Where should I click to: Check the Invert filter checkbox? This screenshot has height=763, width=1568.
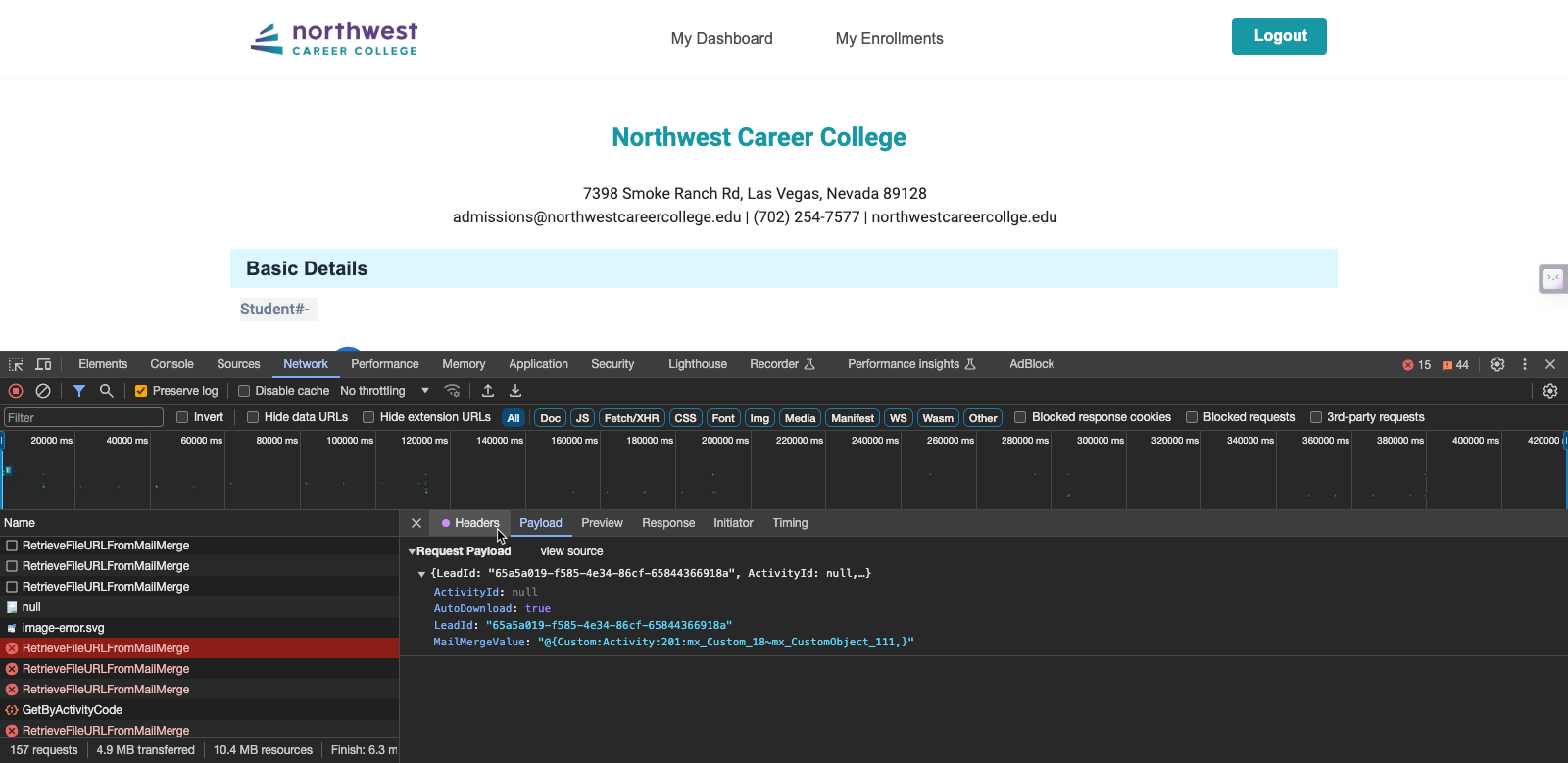coord(182,417)
